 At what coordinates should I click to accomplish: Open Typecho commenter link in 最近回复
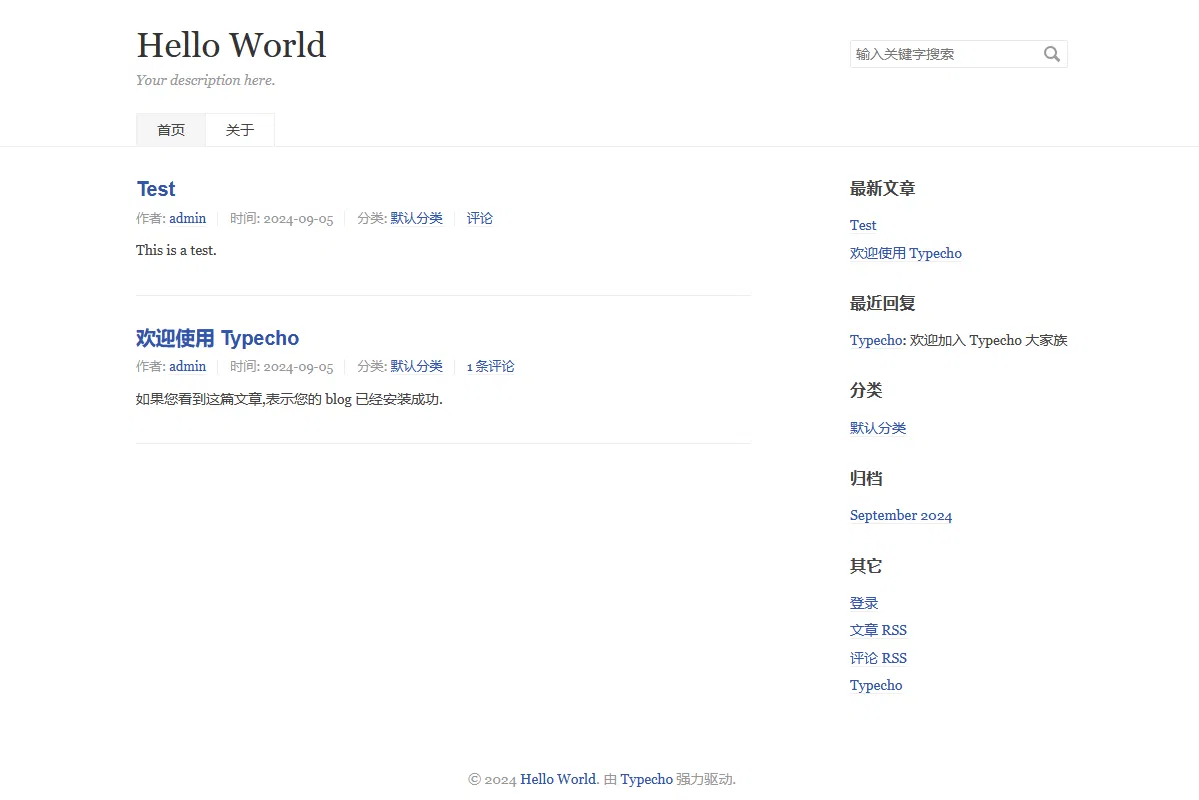tap(876, 340)
